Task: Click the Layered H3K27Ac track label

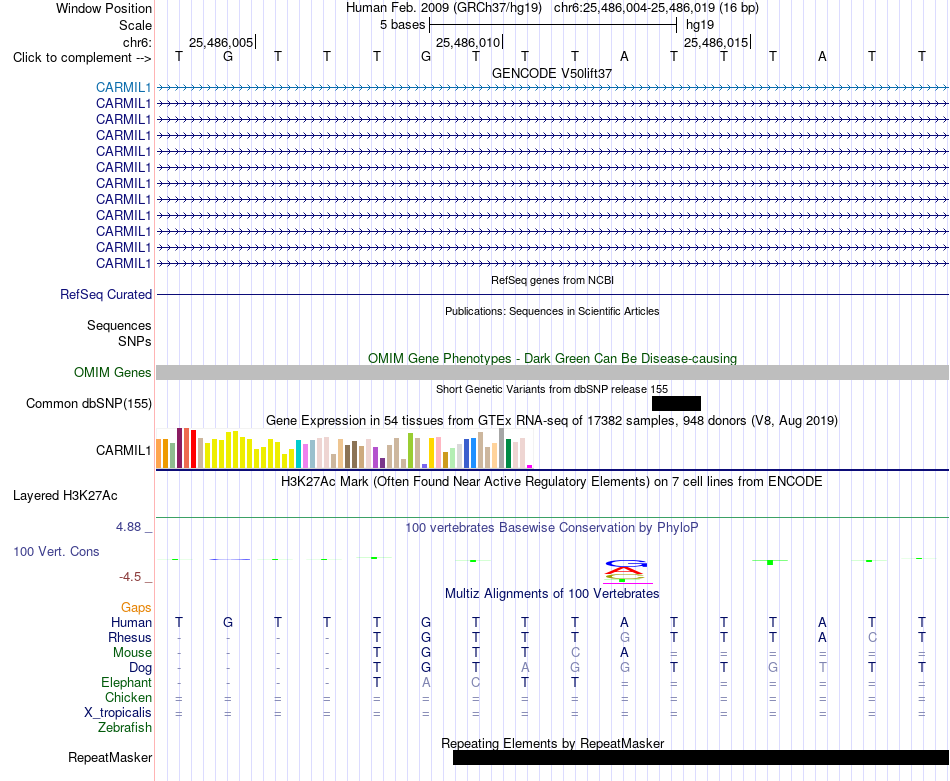Action: tap(65, 496)
